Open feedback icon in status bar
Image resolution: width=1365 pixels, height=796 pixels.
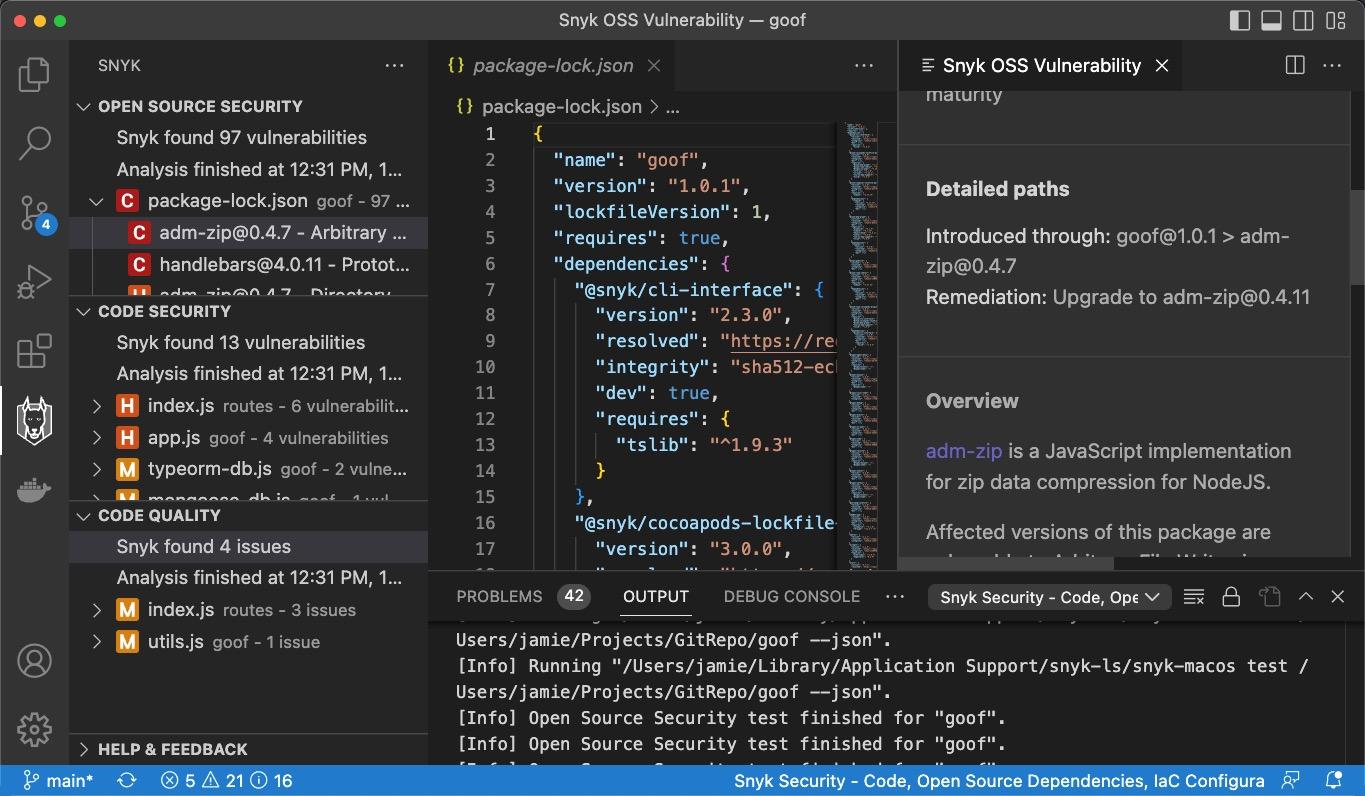pos(1291,781)
